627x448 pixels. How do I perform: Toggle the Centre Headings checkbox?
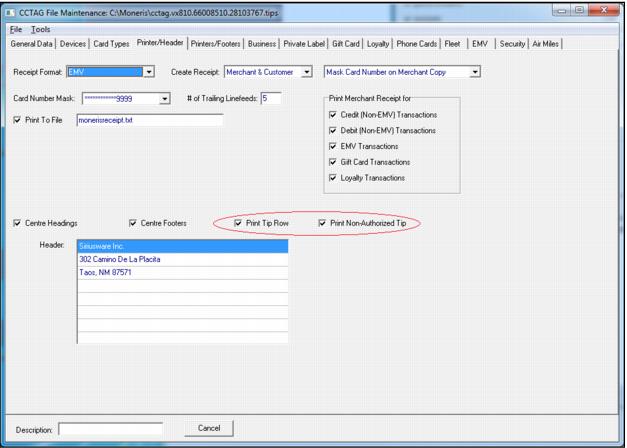tap(18, 223)
